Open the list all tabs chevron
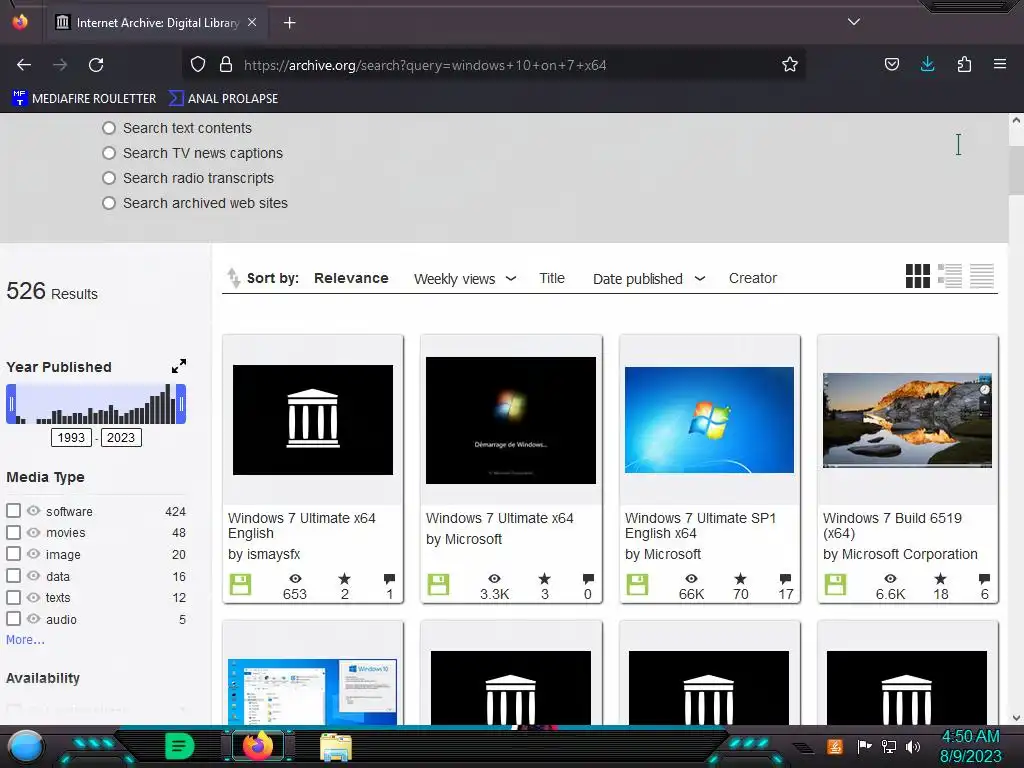 854,22
